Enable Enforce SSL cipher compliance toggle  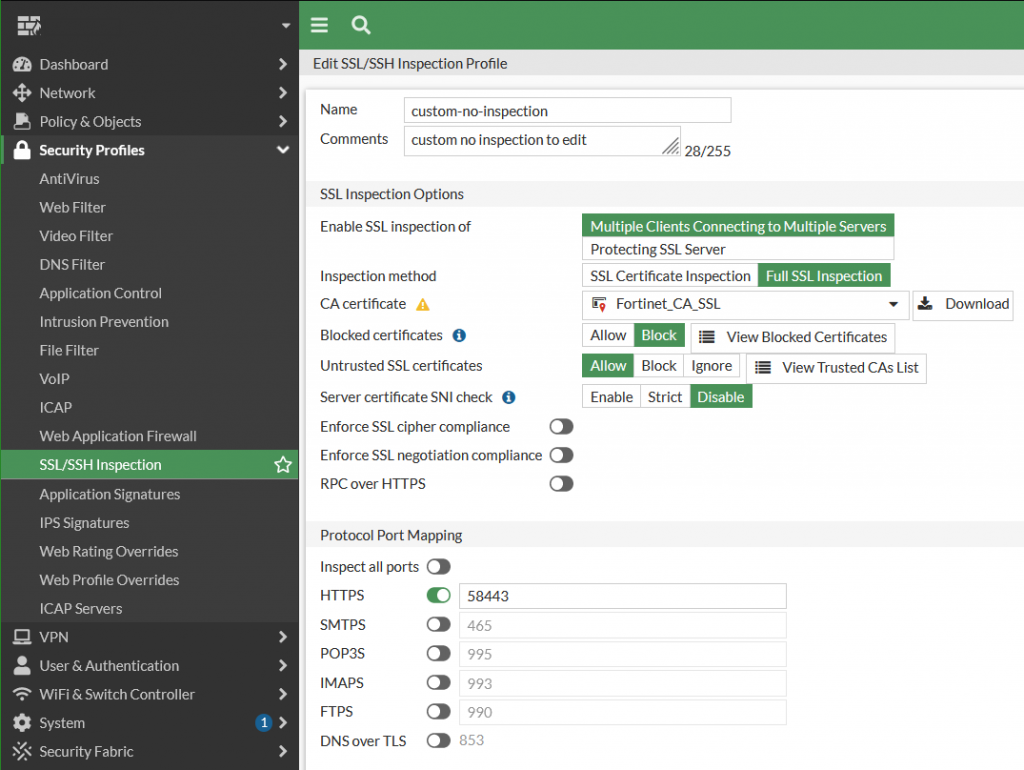(x=561, y=427)
